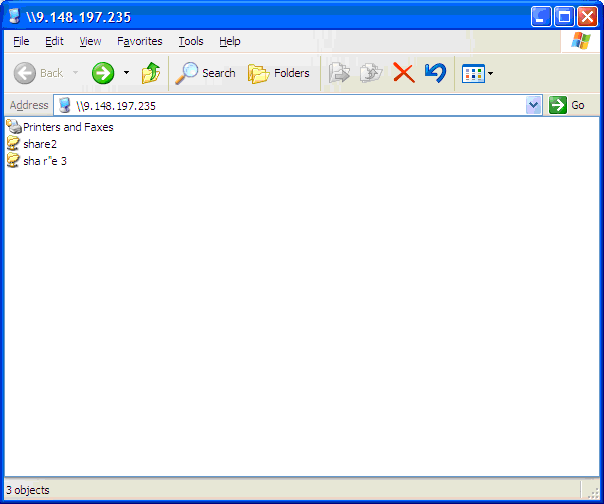604x504 pixels.
Task: Select the Printers and Faxes icon
Action: 14,126
